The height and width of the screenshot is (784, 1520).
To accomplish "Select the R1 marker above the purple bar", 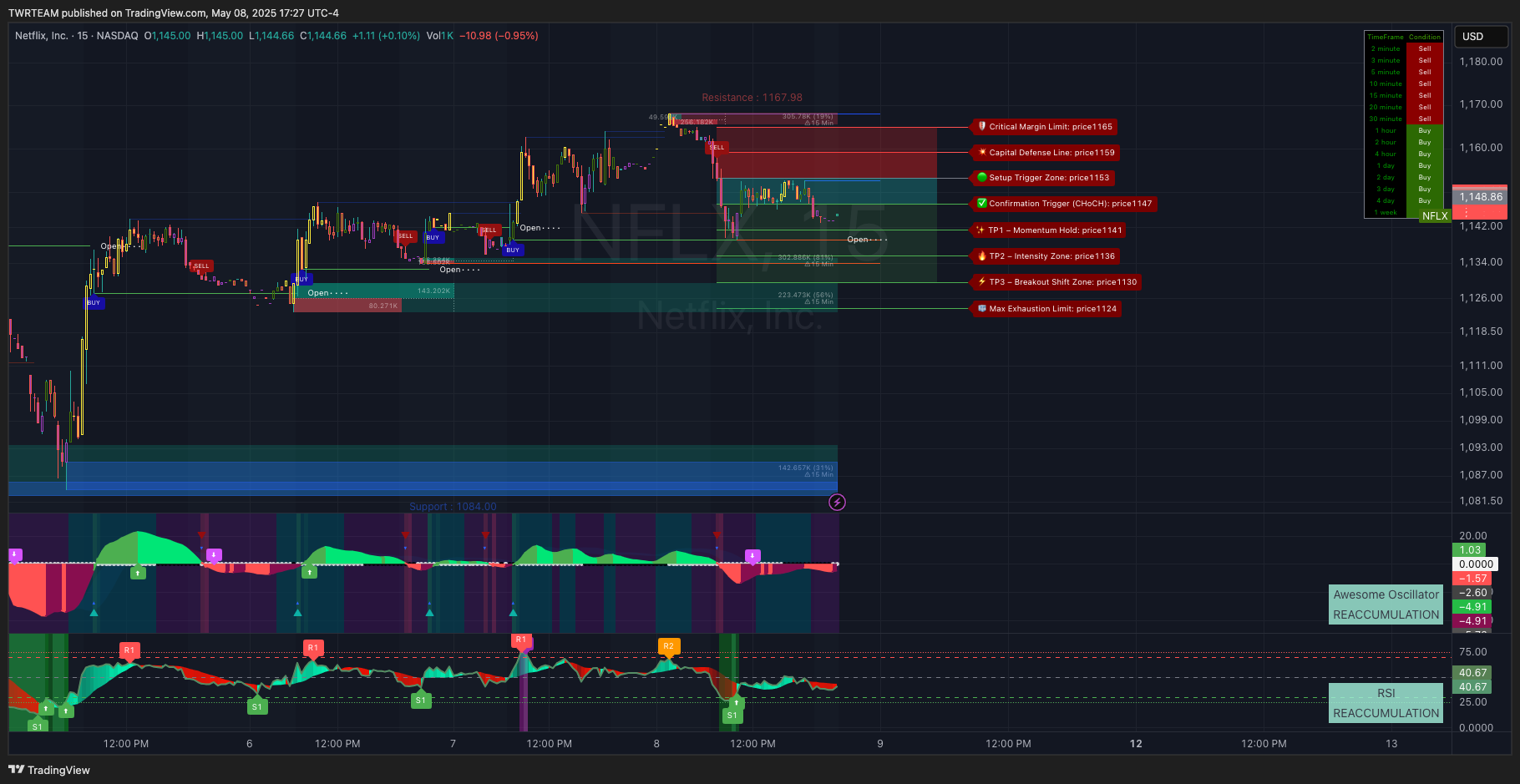I will 521,640.
